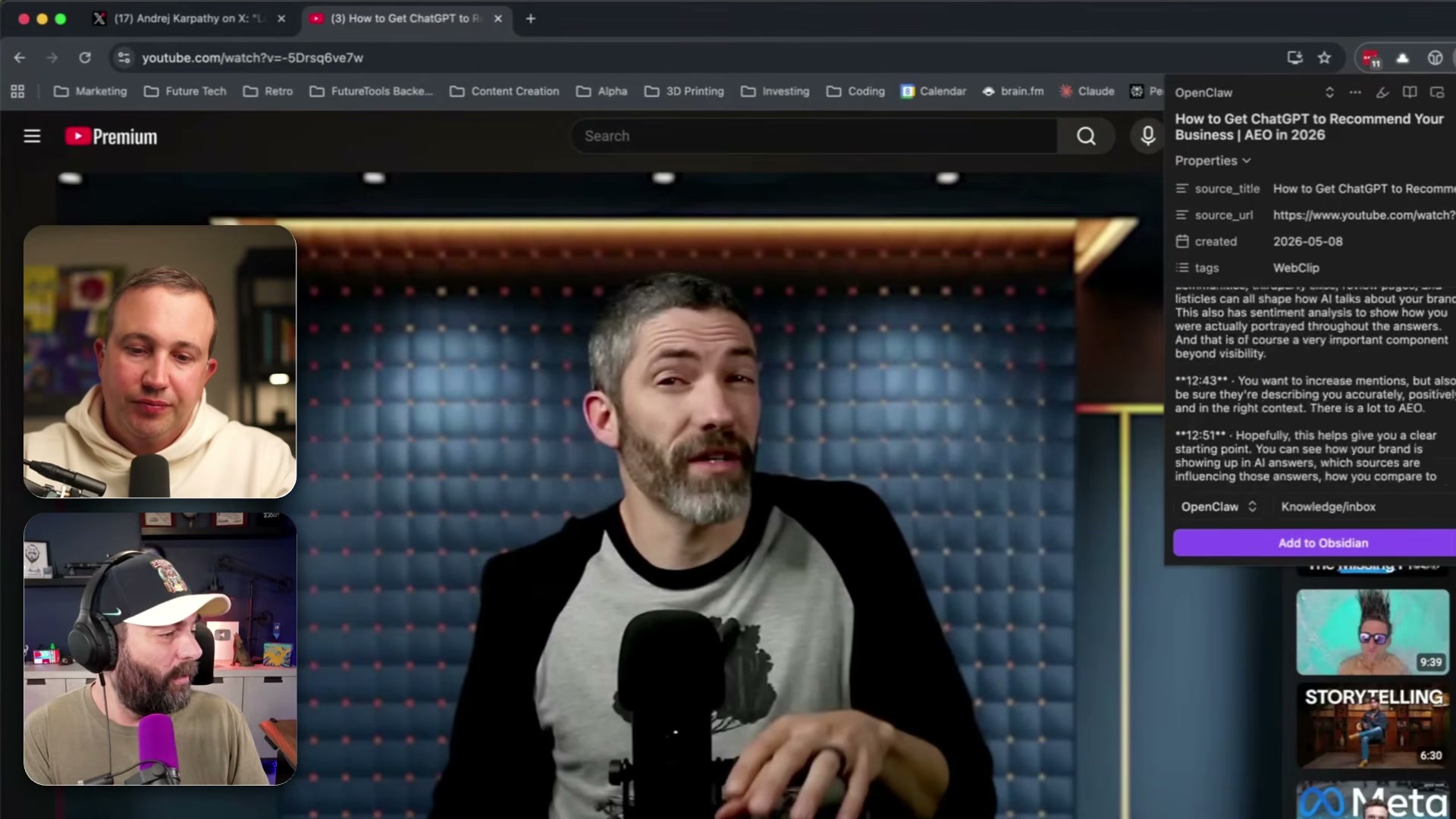Viewport: 1456px width, 819px height.
Task: Collapse the Properties section
Action: click(x=1213, y=161)
